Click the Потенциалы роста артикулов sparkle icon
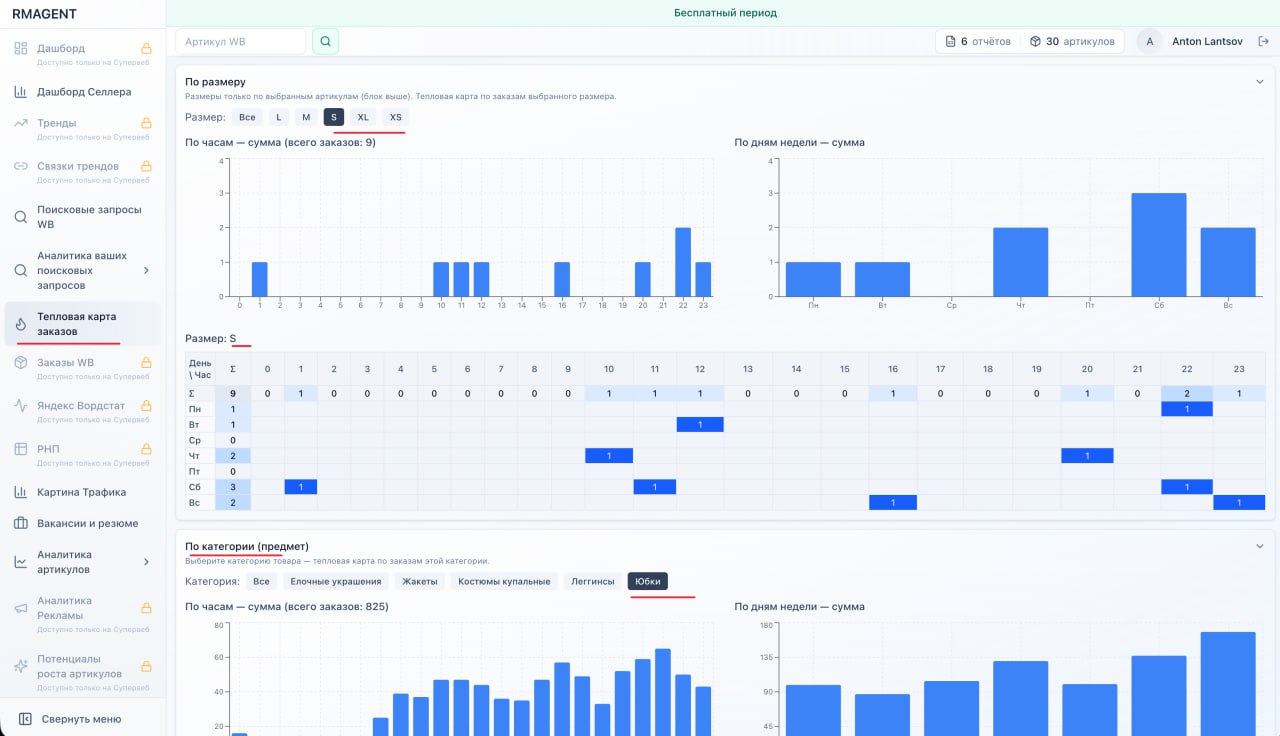The image size is (1280, 736). [x=20, y=666]
